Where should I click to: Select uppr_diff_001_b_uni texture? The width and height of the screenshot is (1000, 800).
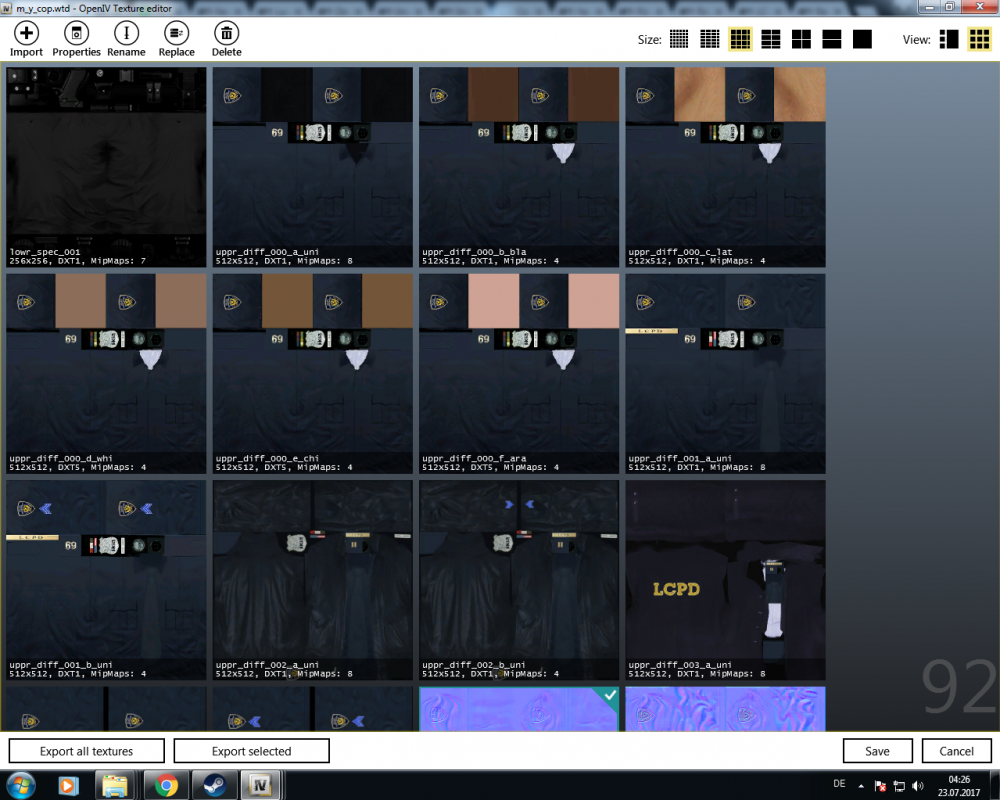(x=107, y=581)
